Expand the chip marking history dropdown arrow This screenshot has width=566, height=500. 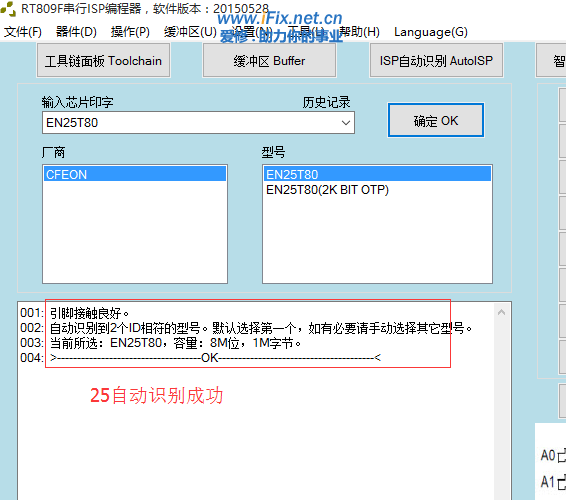pyautogui.click(x=345, y=123)
